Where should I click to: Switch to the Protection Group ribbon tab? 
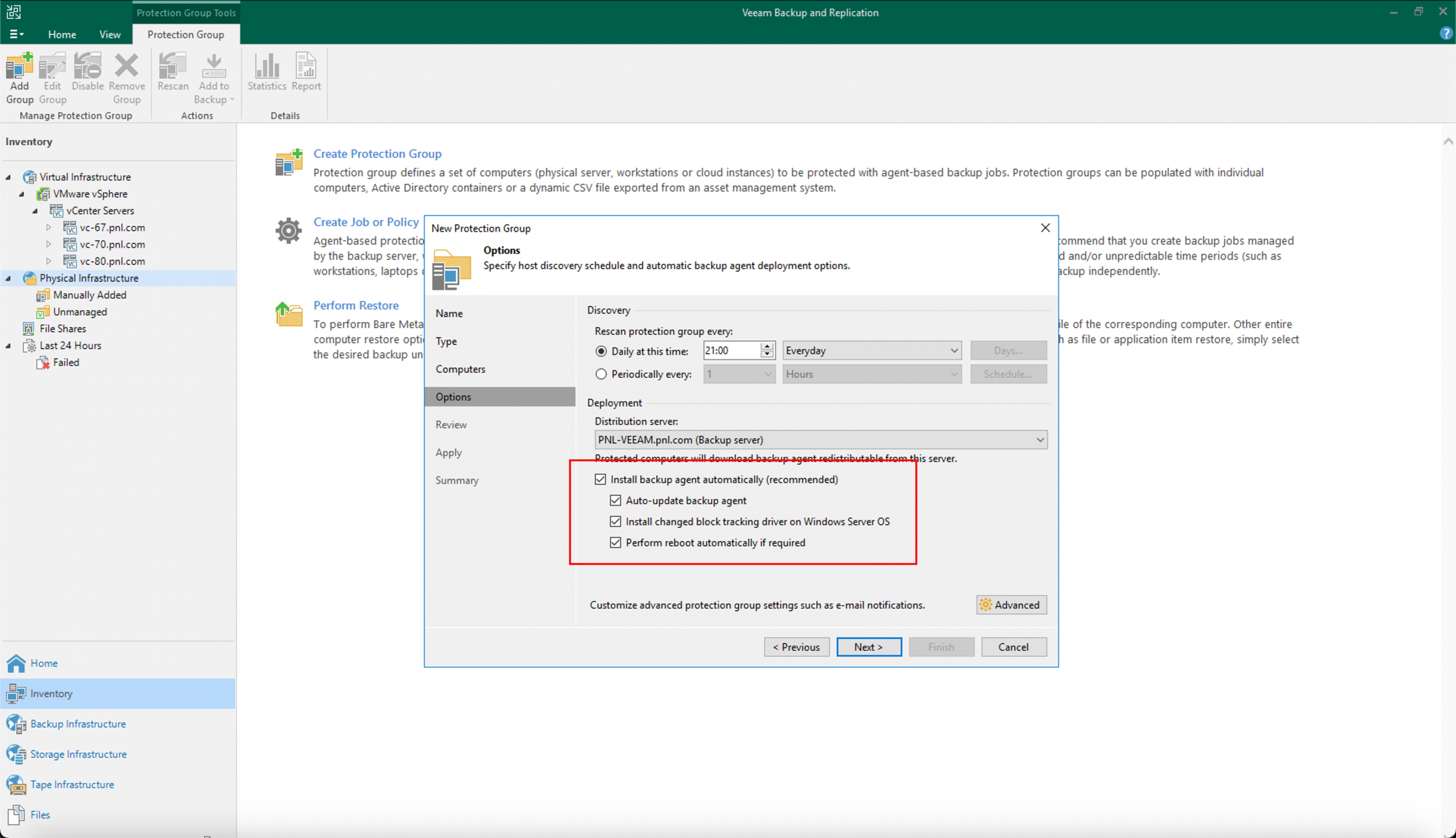[186, 35]
